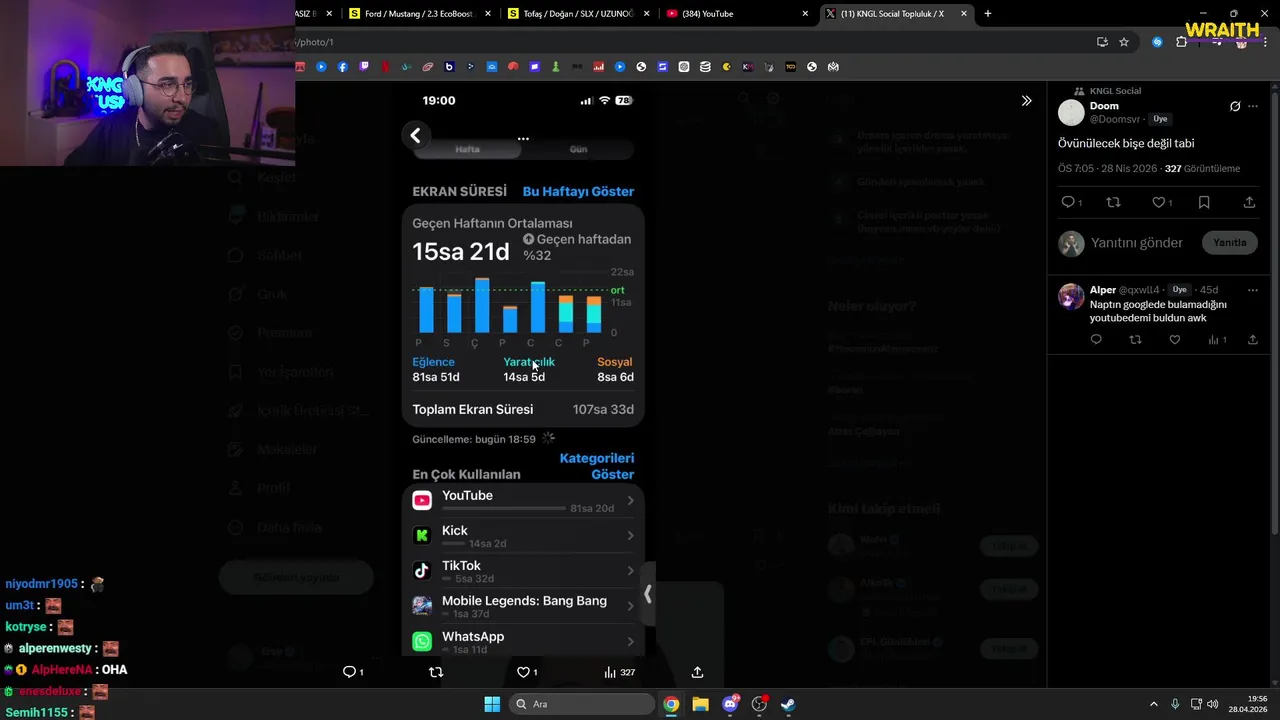Repost Doom's post in the sidebar

1113,202
